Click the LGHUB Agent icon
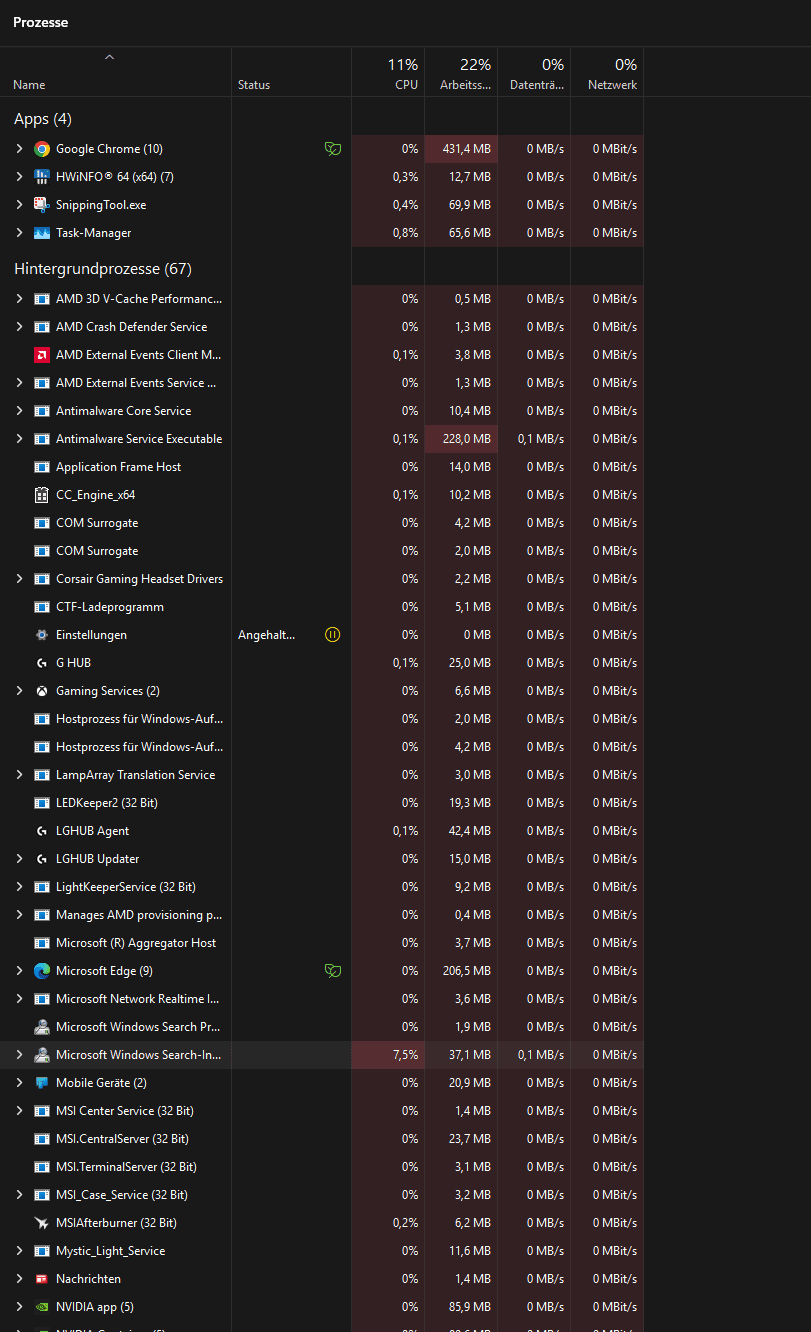Image resolution: width=811 pixels, height=1332 pixels. (42, 831)
